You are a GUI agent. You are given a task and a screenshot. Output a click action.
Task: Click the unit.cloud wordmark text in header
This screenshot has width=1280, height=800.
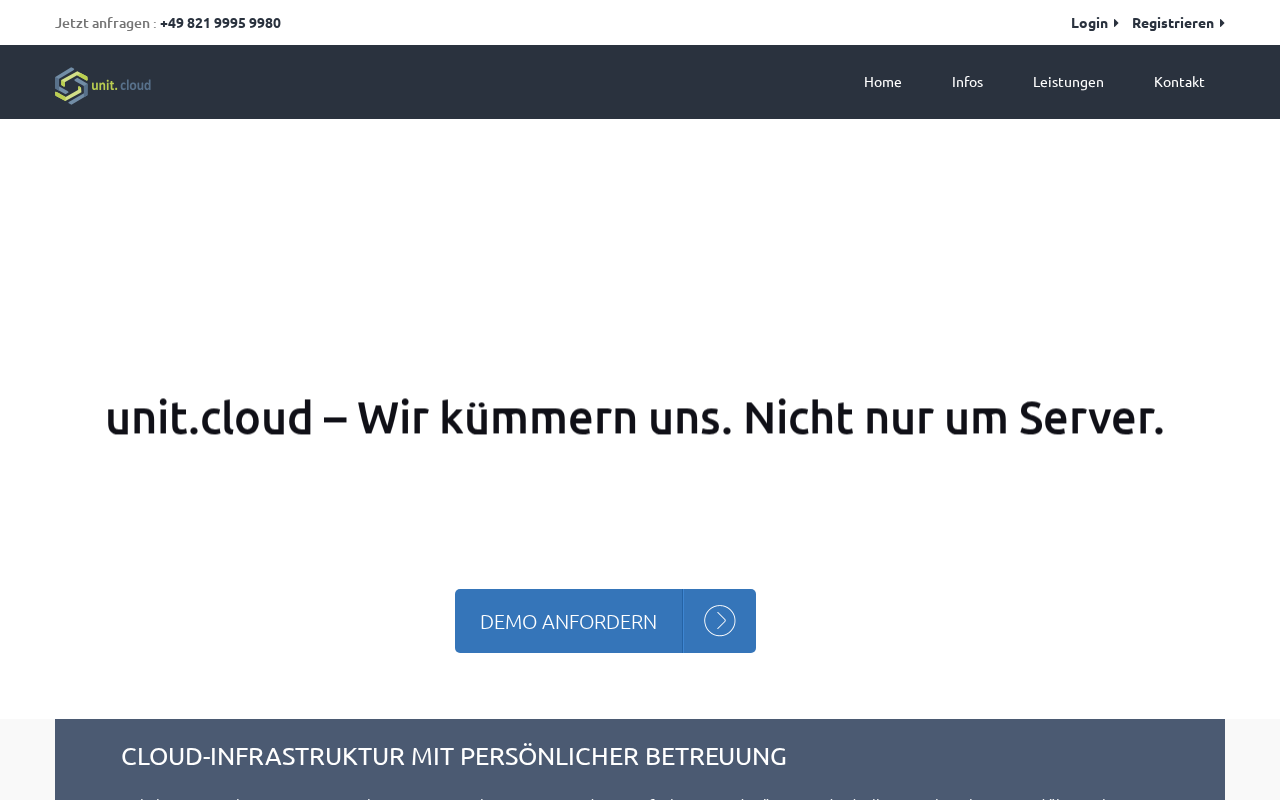click(121, 86)
